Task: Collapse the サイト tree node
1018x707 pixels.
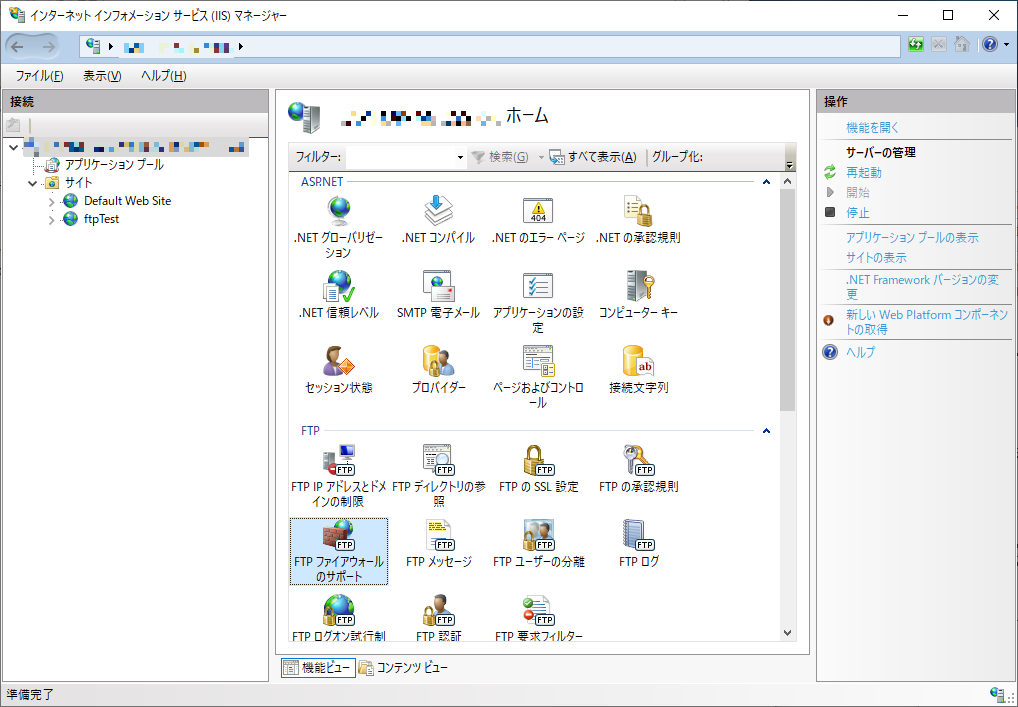Action: point(32,183)
